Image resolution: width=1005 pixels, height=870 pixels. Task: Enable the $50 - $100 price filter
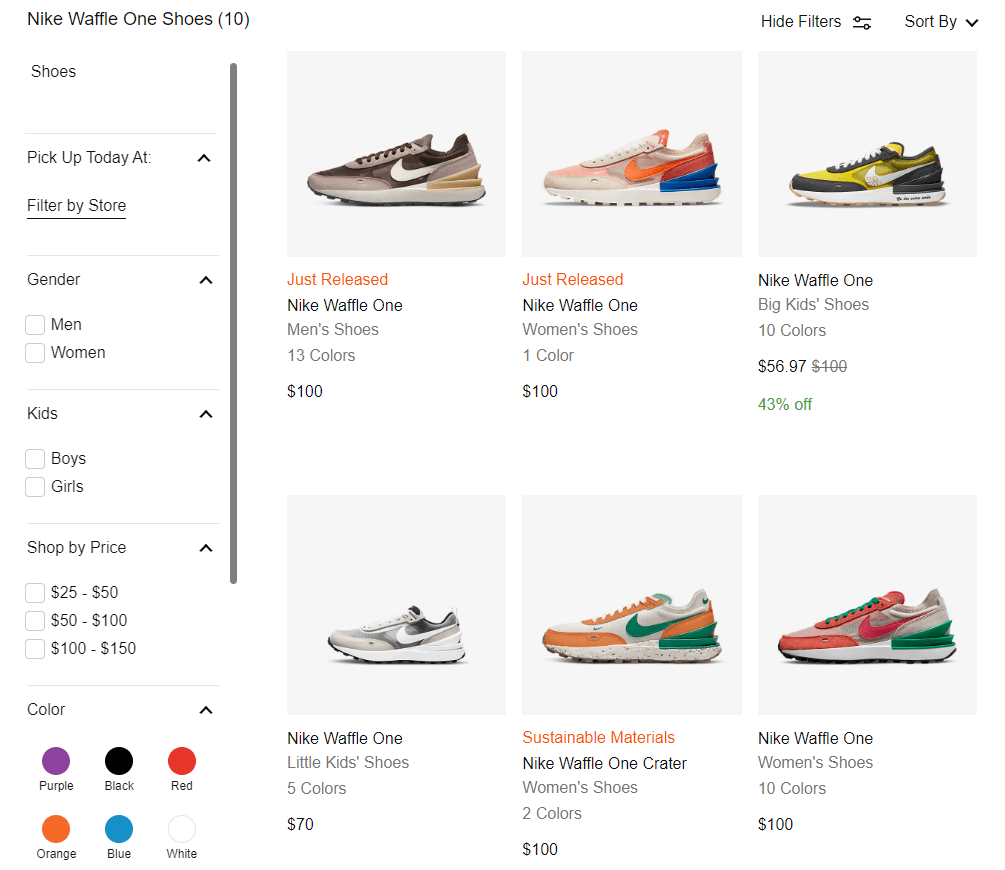click(x=35, y=621)
